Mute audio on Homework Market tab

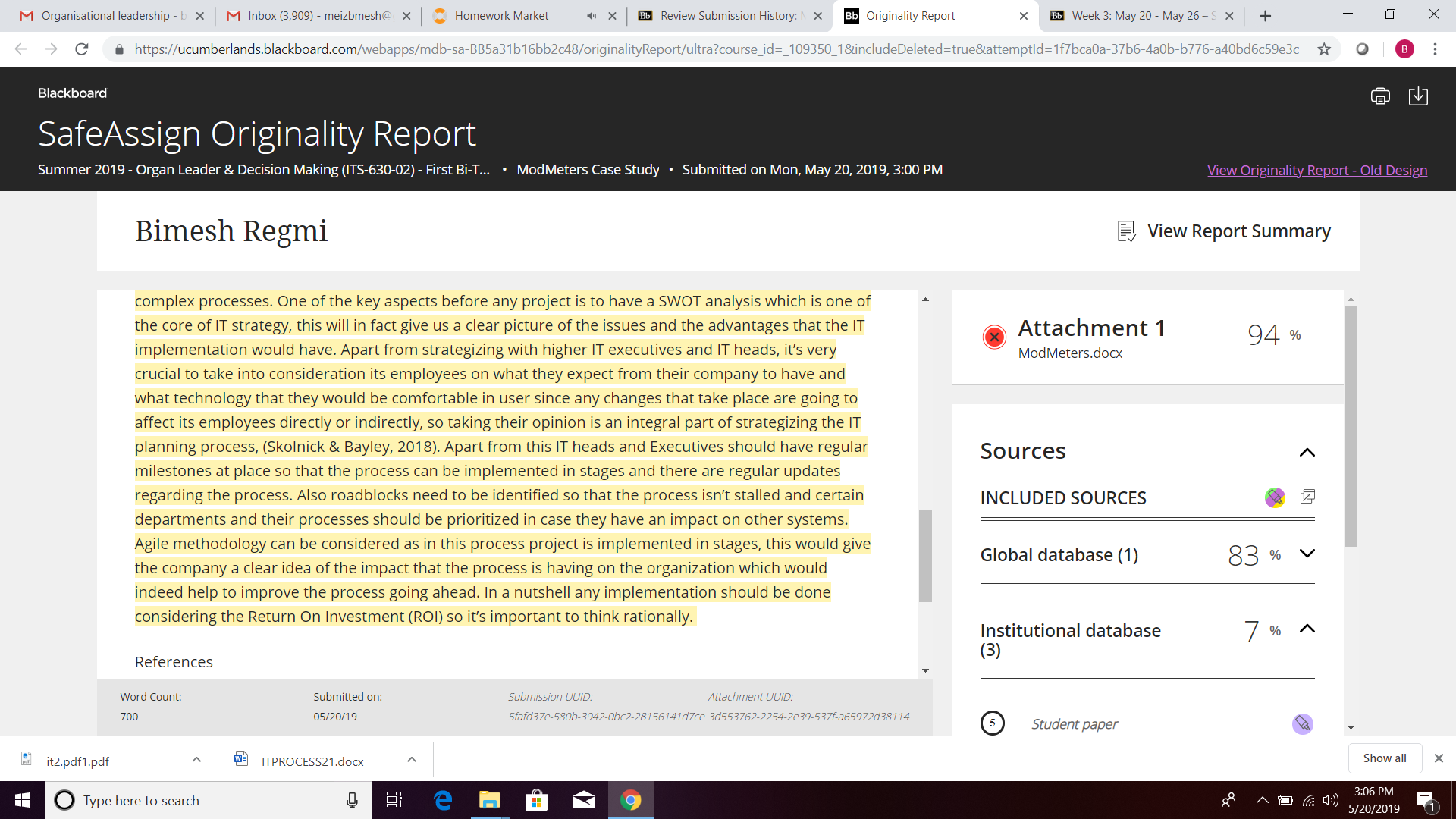click(x=591, y=16)
